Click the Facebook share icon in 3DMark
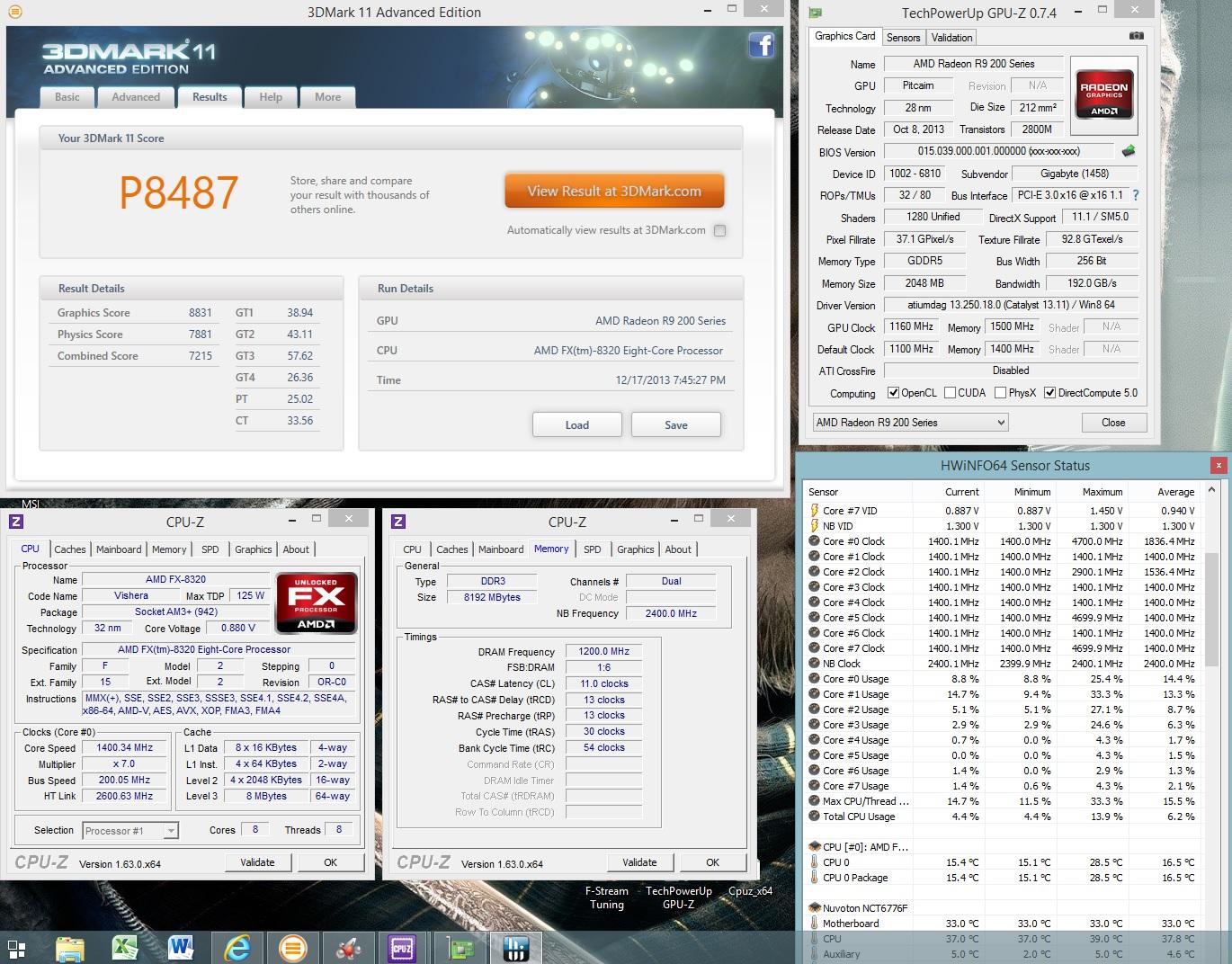The image size is (1232, 964). (761, 46)
